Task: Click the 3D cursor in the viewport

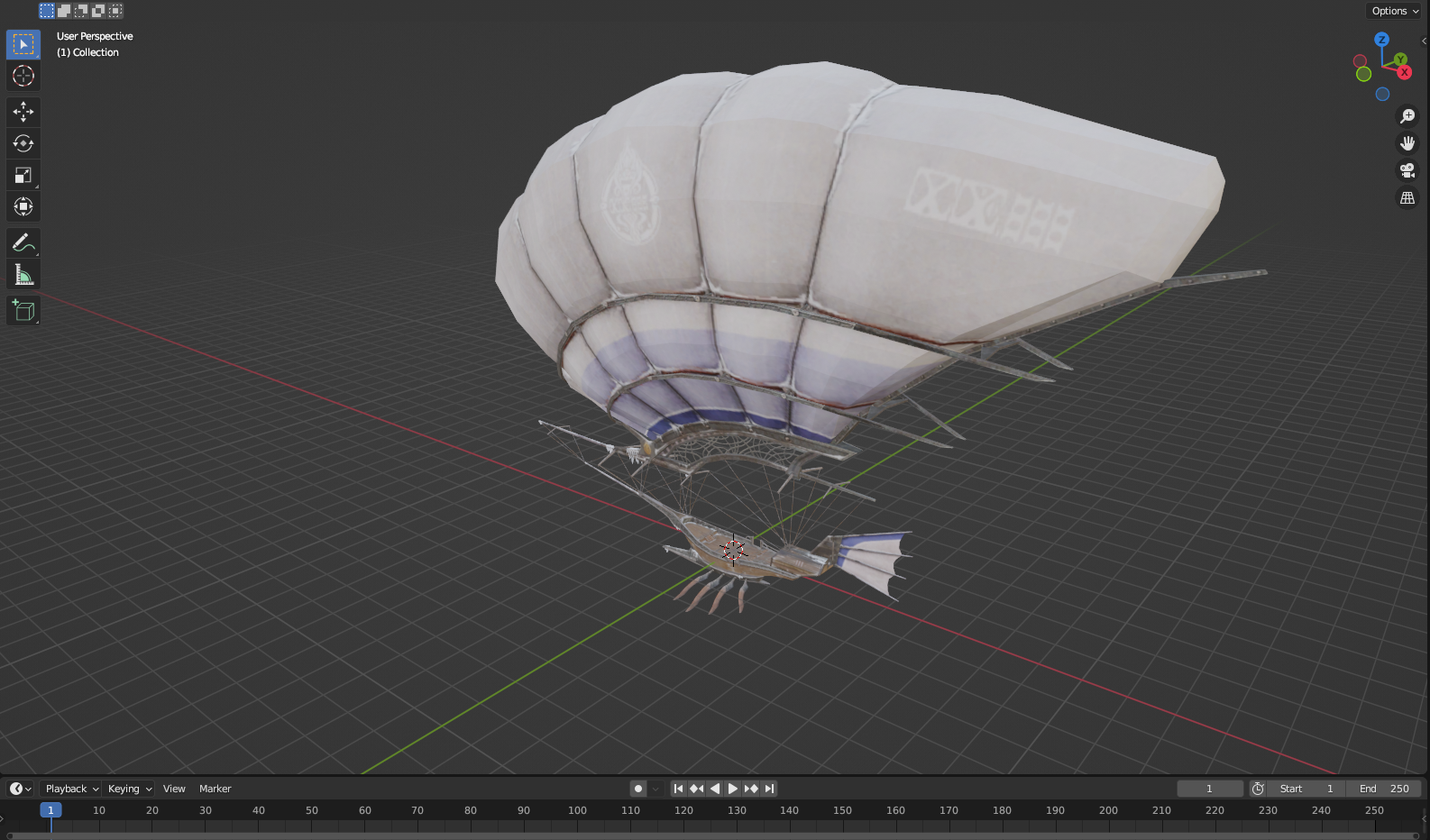Action: click(x=734, y=550)
